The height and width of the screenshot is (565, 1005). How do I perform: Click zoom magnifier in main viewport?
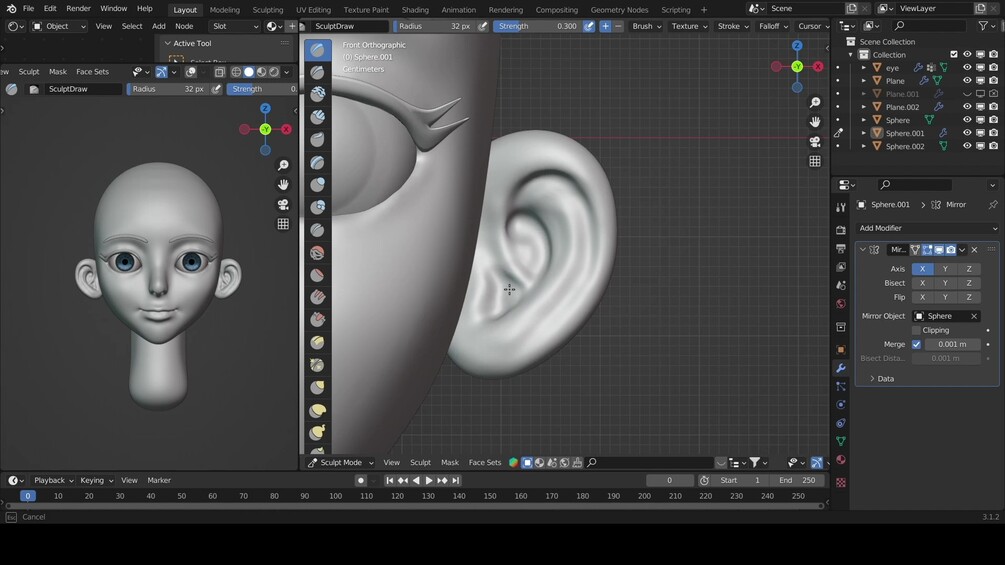[815, 102]
